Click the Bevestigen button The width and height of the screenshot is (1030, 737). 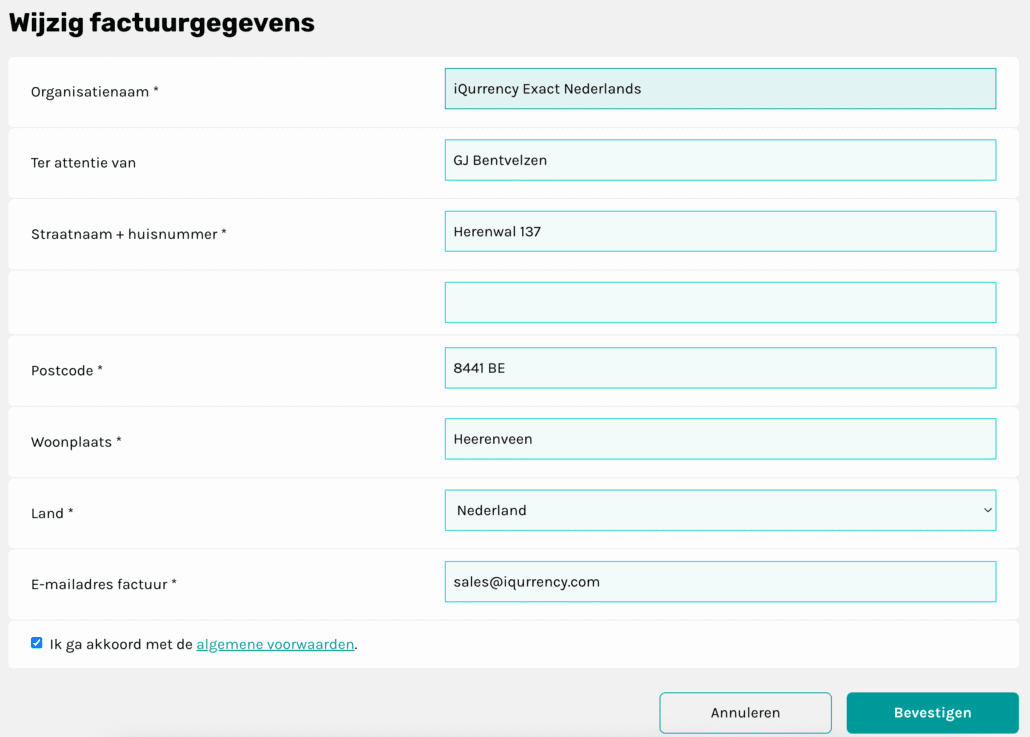pyautogui.click(x=931, y=712)
